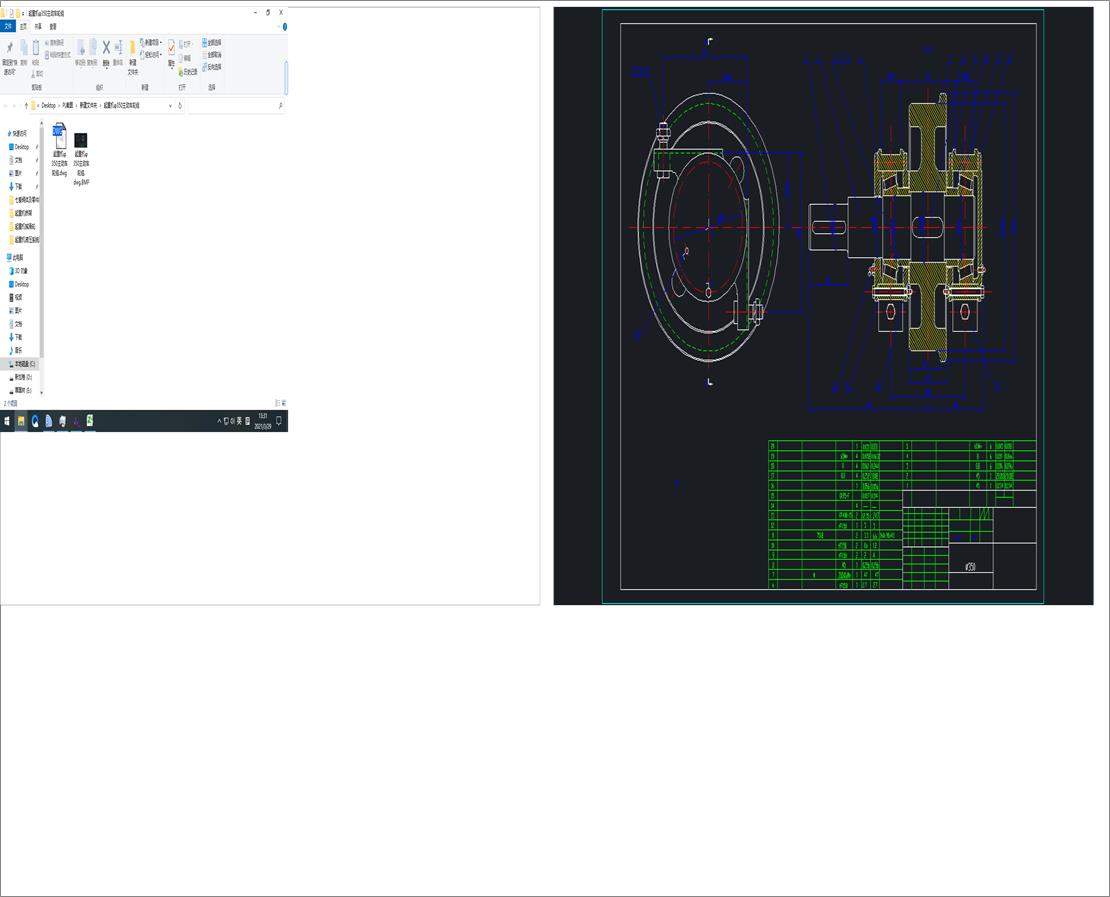The height and width of the screenshot is (897, 1110).
Task: Switch to the Home ribbon tab
Action: click(x=23, y=26)
